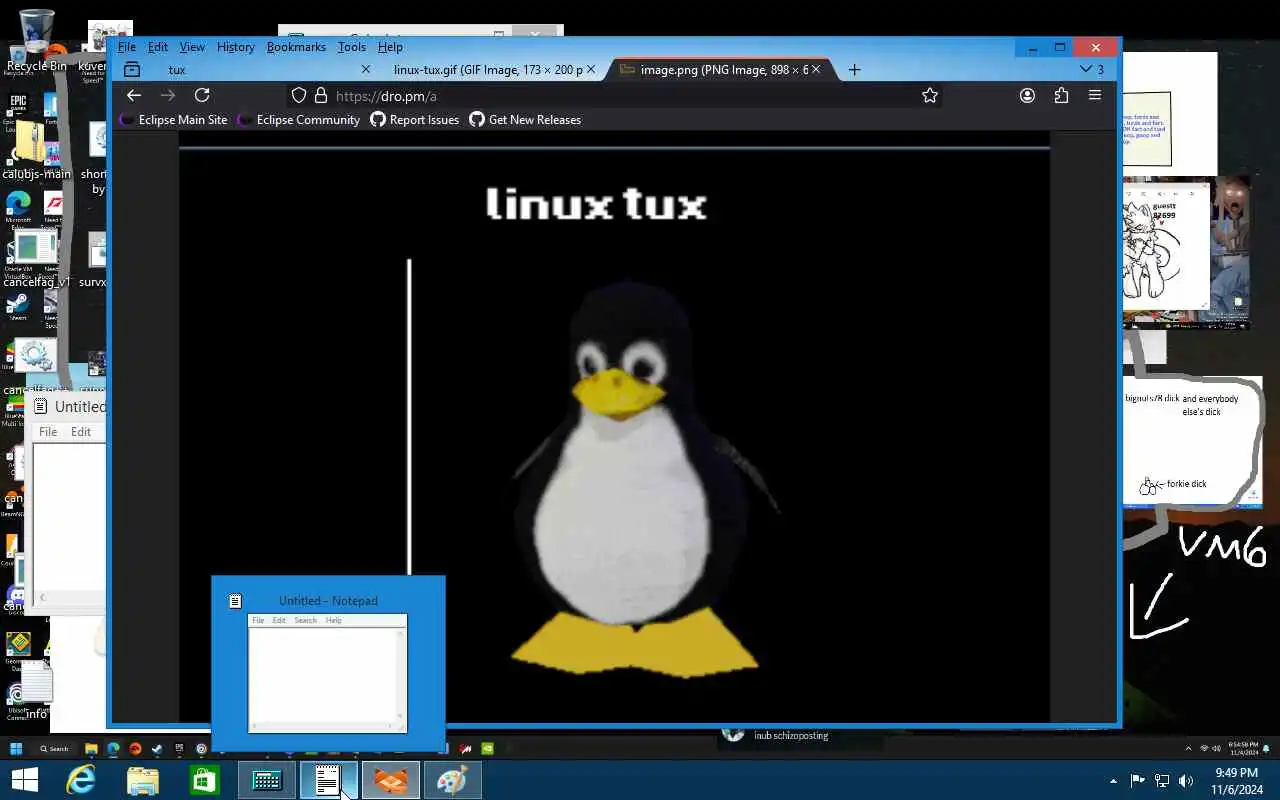Open the volume speaker tray icon
The width and height of the screenshot is (1280, 800).
(x=1186, y=781)
